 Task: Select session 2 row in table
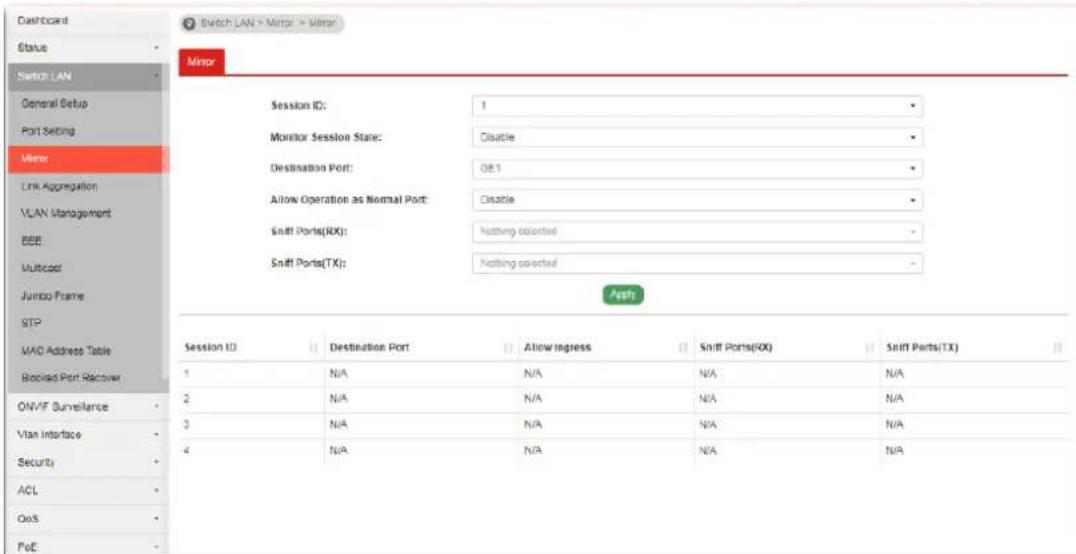click(x=623, y=399)
